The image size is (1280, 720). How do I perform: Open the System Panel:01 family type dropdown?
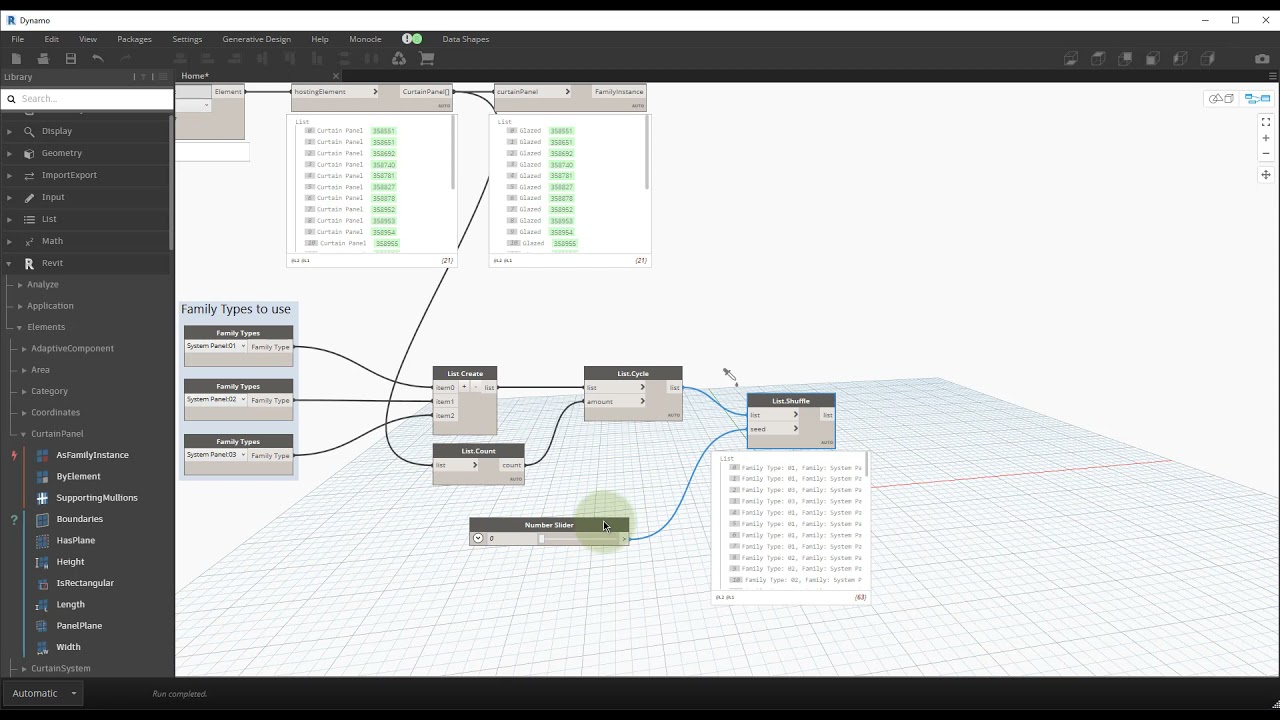click(x=216, y=346)
